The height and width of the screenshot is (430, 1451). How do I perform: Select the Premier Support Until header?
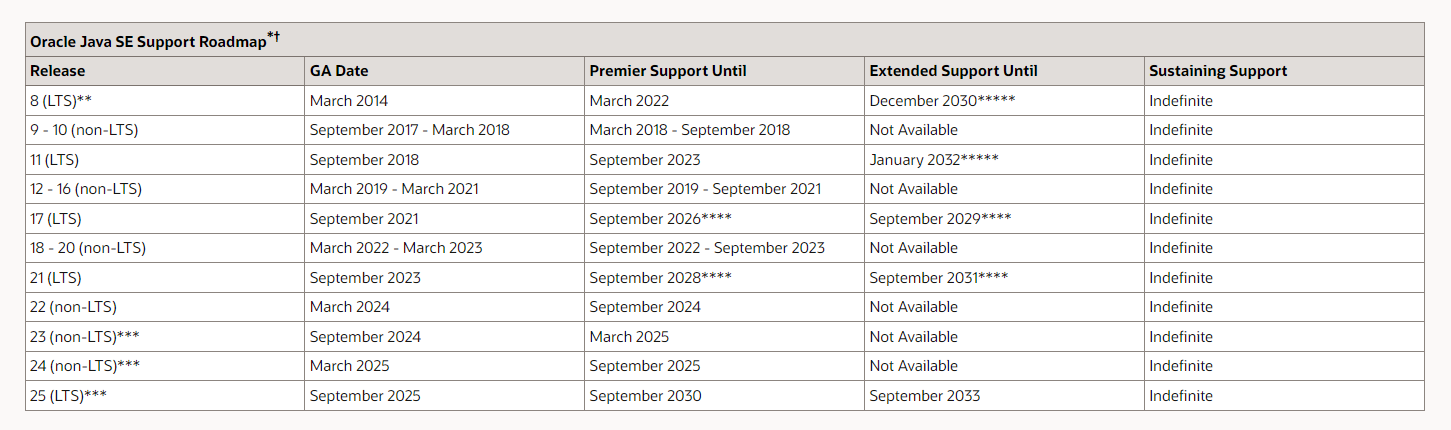tap(668, 71)
